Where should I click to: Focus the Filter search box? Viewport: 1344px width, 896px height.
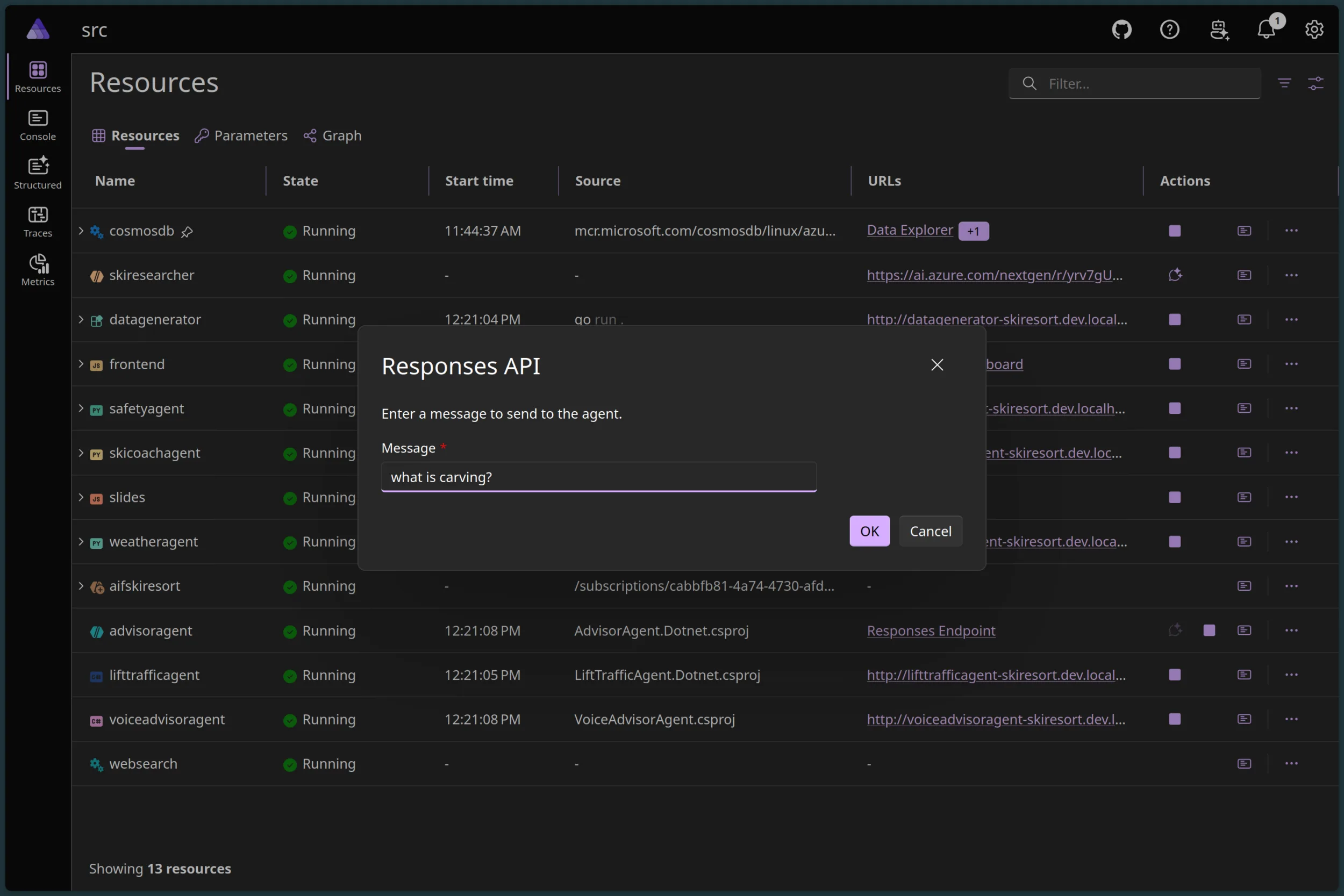1134,83
